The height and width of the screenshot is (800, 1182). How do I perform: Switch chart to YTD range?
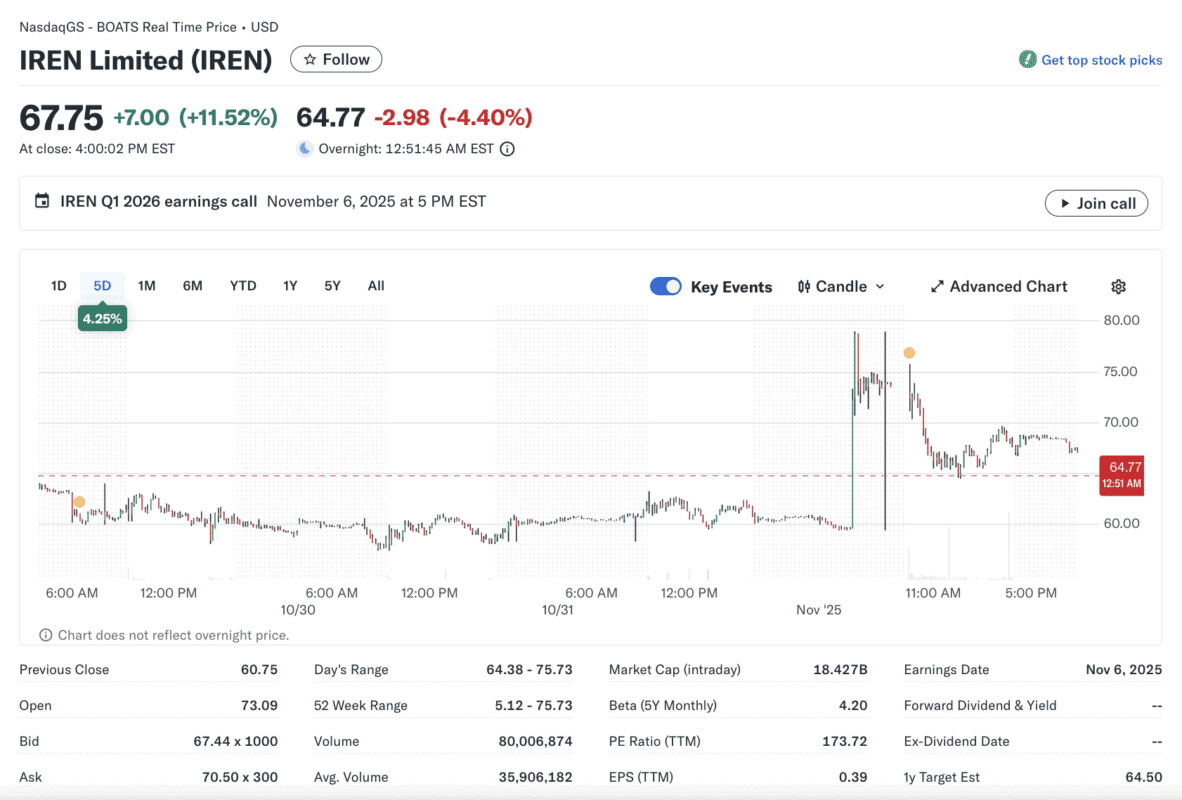click(243, 286)
